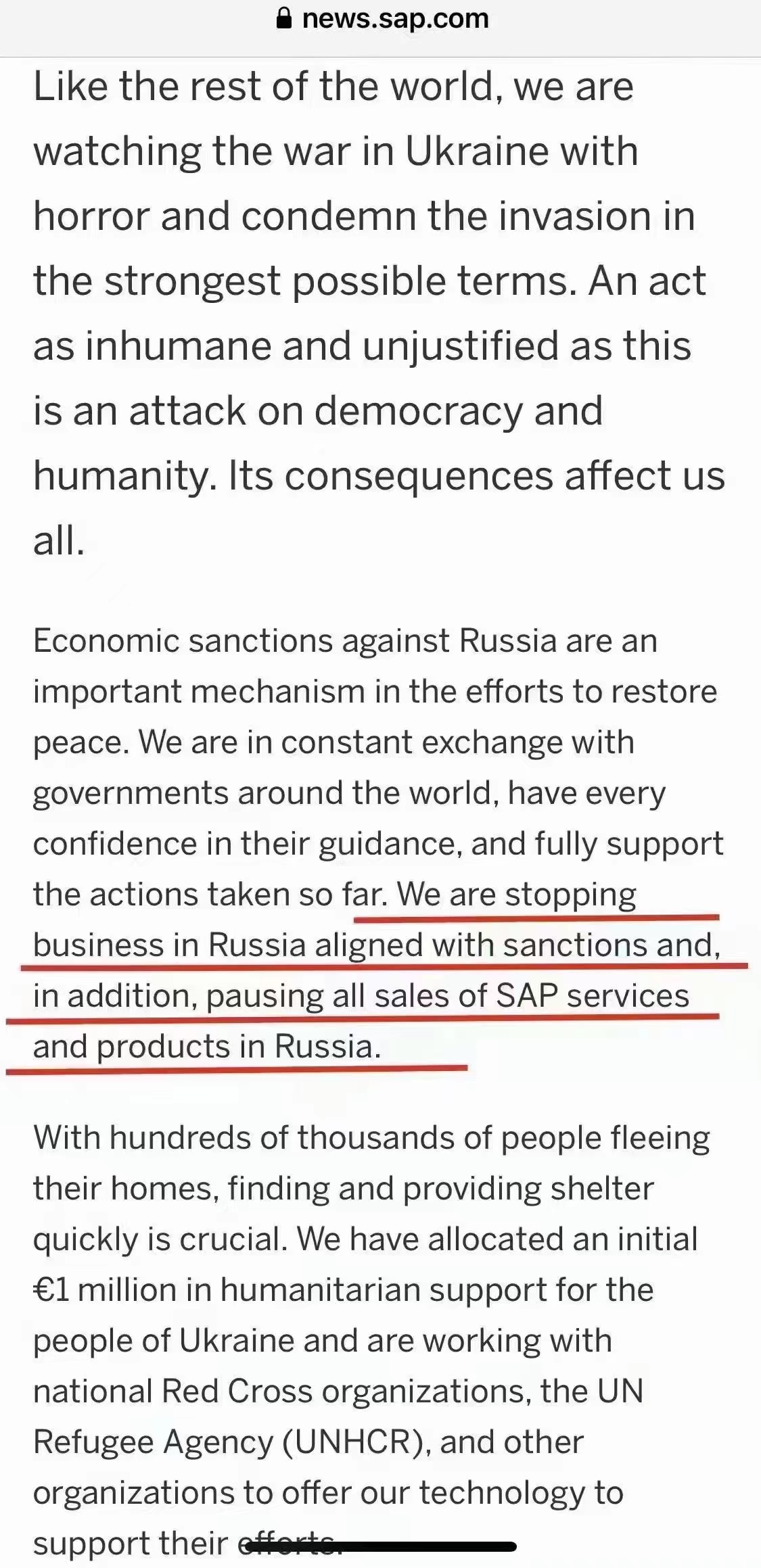Click the underlined phrase "We are stopping"

[x=517, y=895]
